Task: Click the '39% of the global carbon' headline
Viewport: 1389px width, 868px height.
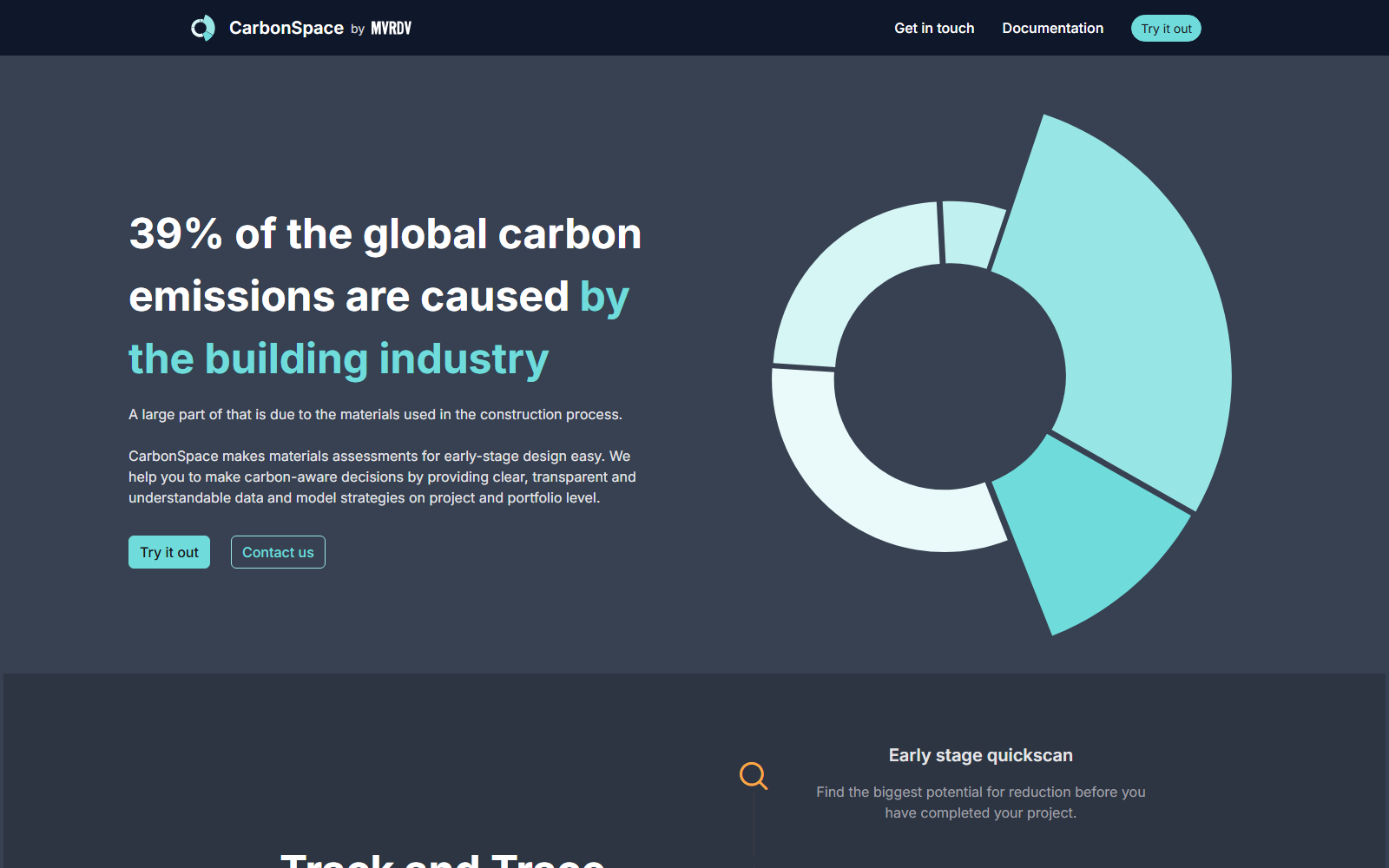Action: pyautogui.click(x=385, y=233)
